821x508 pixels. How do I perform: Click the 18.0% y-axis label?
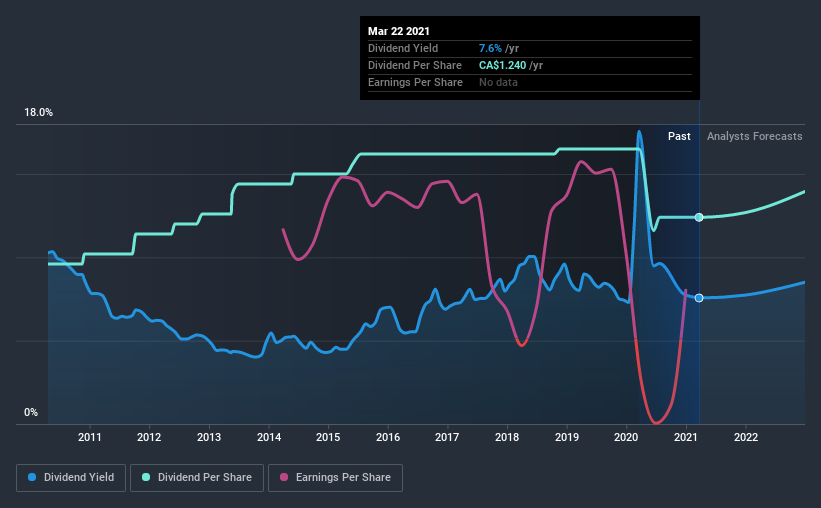point(38,113)
